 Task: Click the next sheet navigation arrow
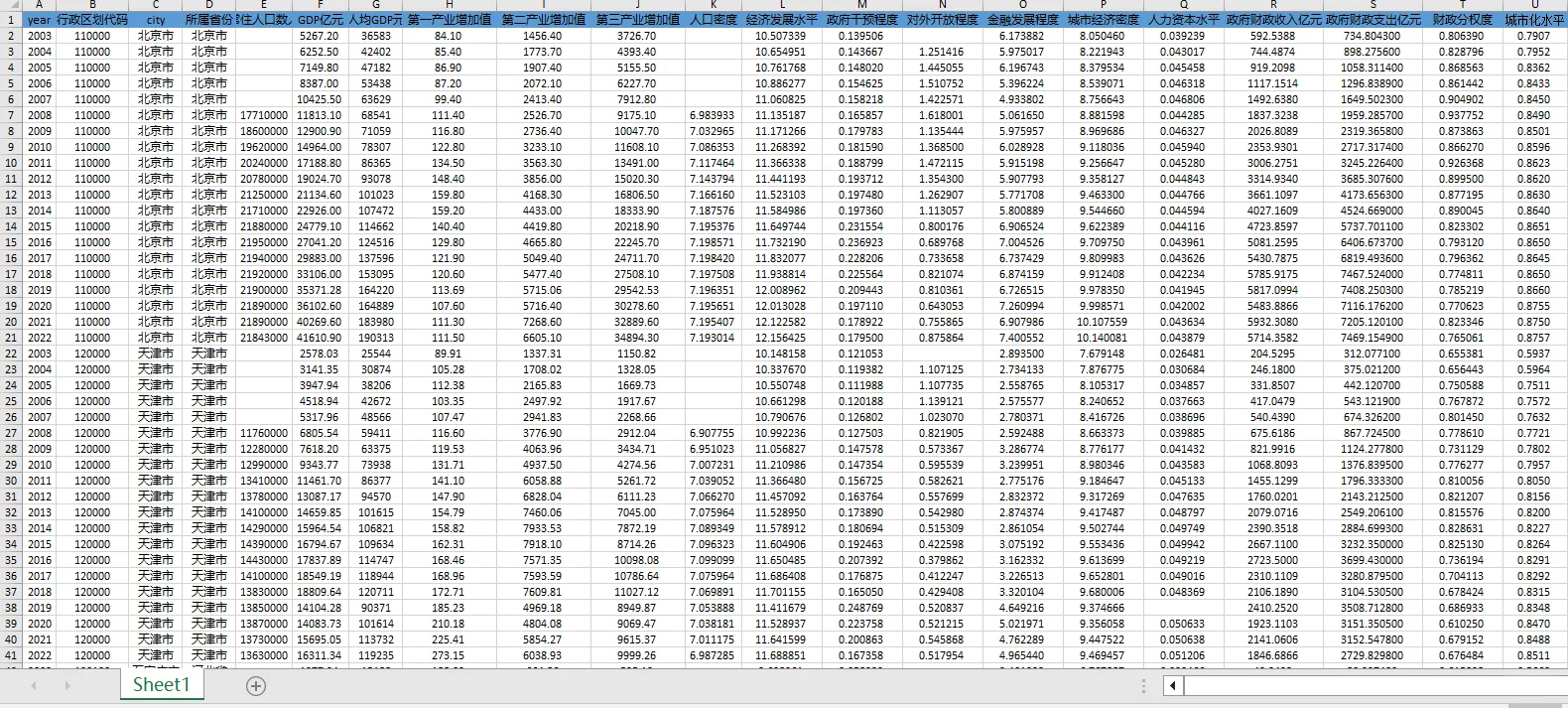[67, 686]
